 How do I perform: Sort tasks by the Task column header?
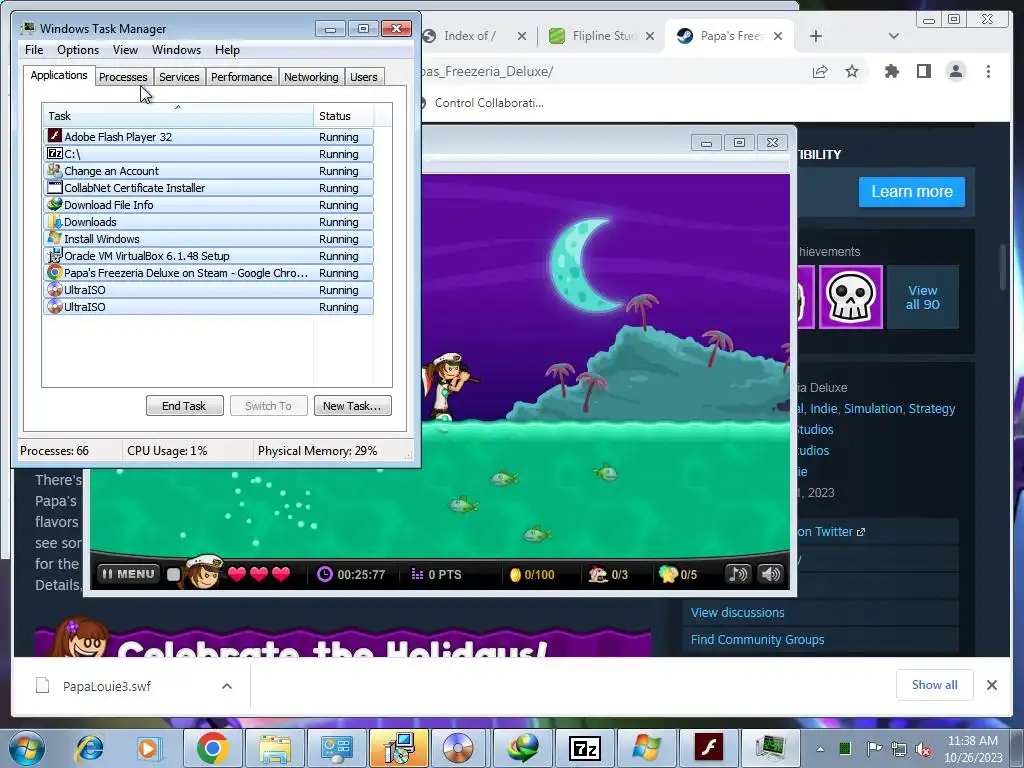click(x=178, y=116)
